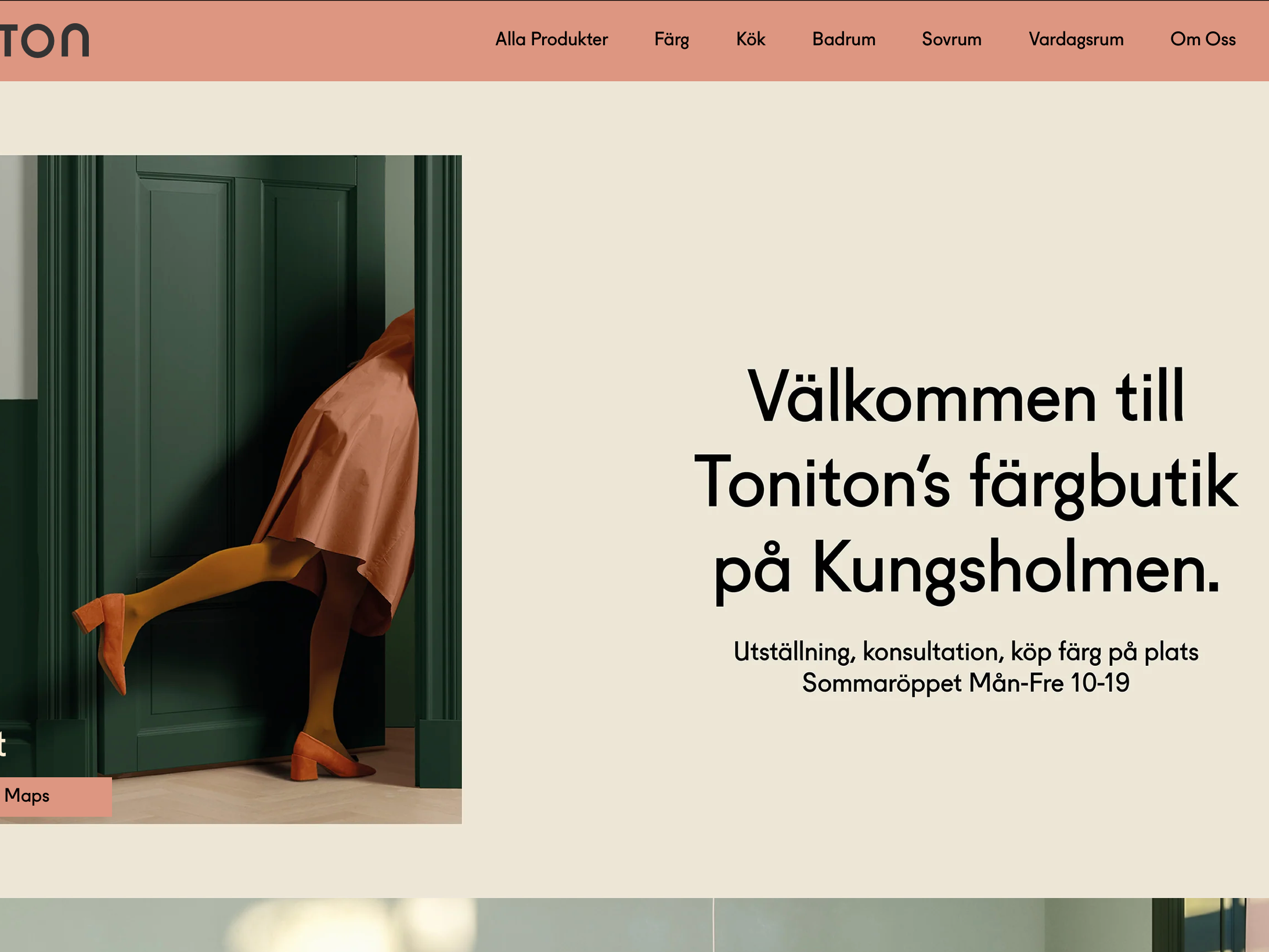Open the Alla Produkter menu item
Image resolution: width=1269 pixels, height=952 pixels.
(551, 39)
